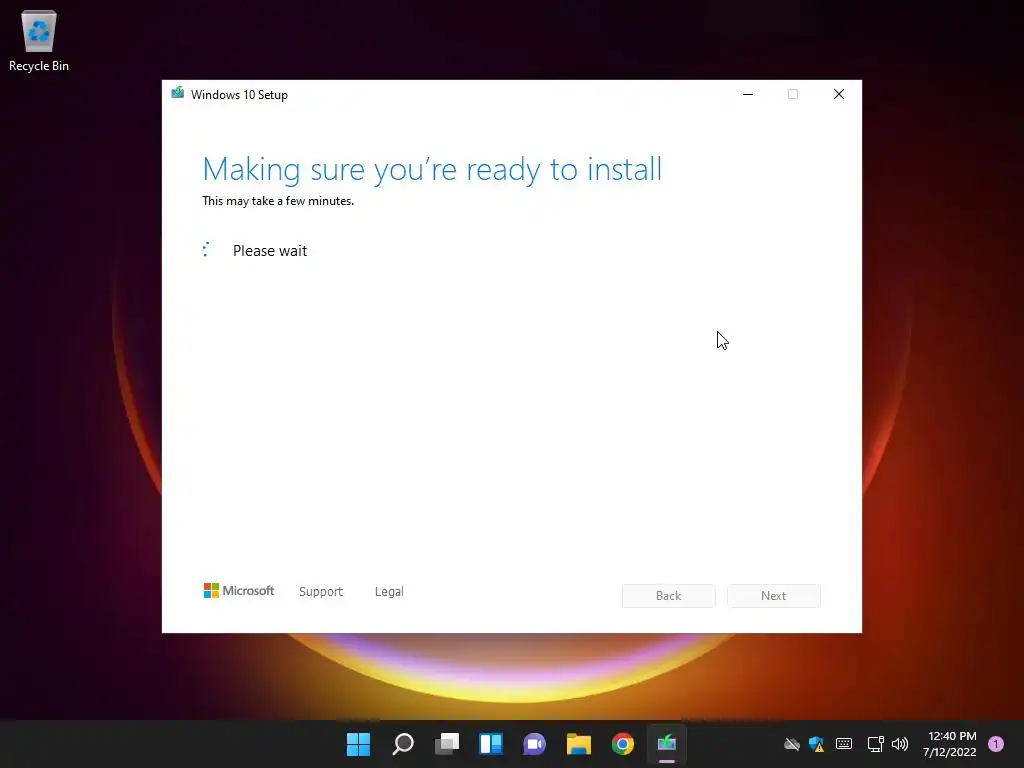The width and height of the screenshot is (1024, 768).
Task: Select the Windows Setup taskbar app icon
Action: (x=667, y=744)
